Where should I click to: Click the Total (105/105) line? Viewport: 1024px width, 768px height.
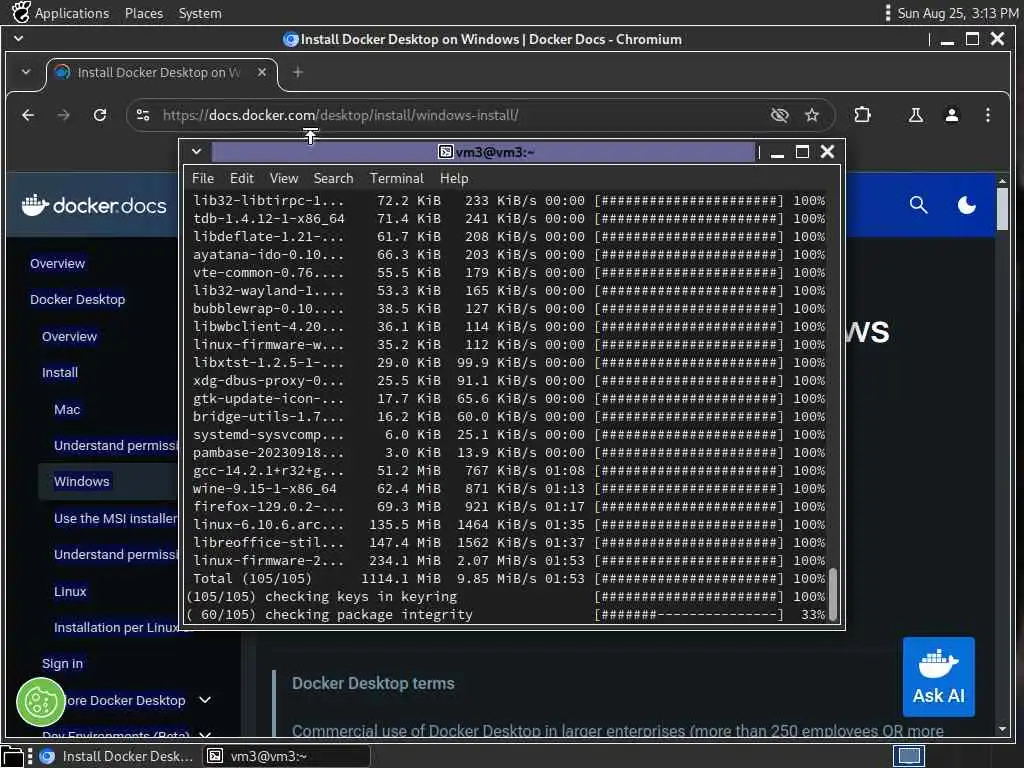(509, 579)
